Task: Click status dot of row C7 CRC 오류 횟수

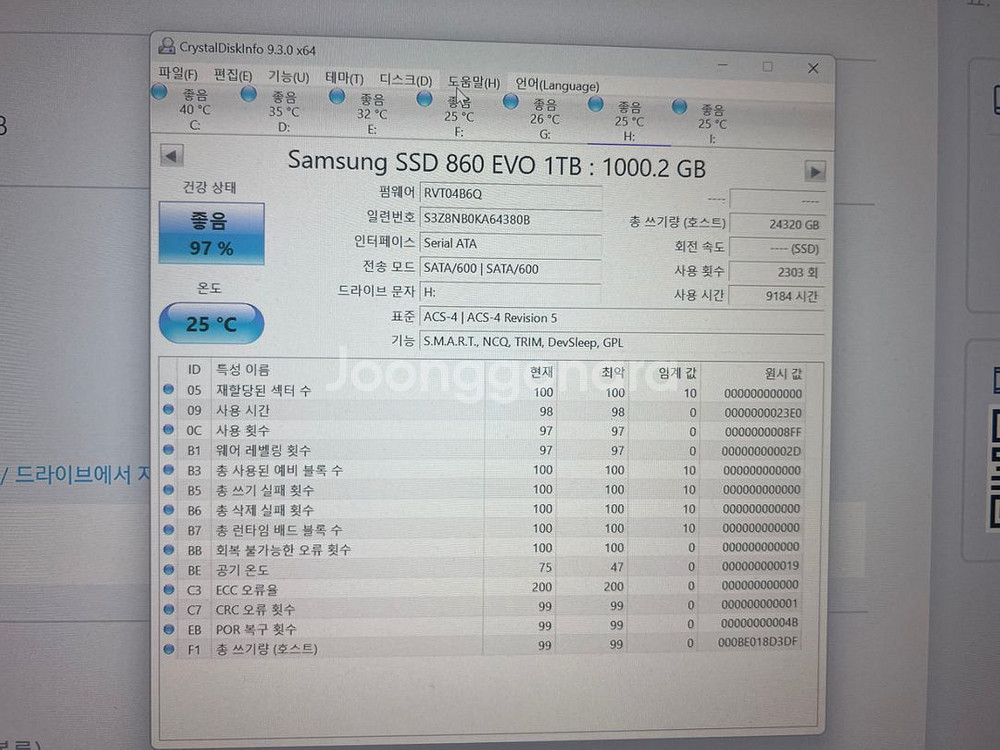Action: 168,609
